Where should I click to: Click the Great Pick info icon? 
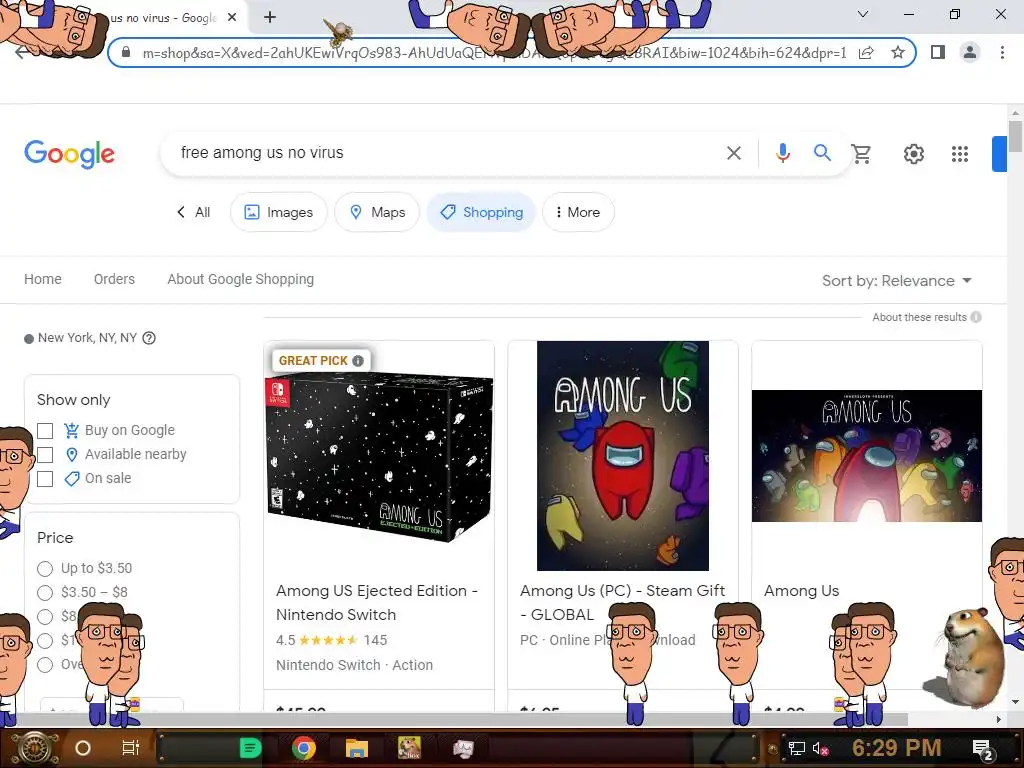[x=358, y=360]
